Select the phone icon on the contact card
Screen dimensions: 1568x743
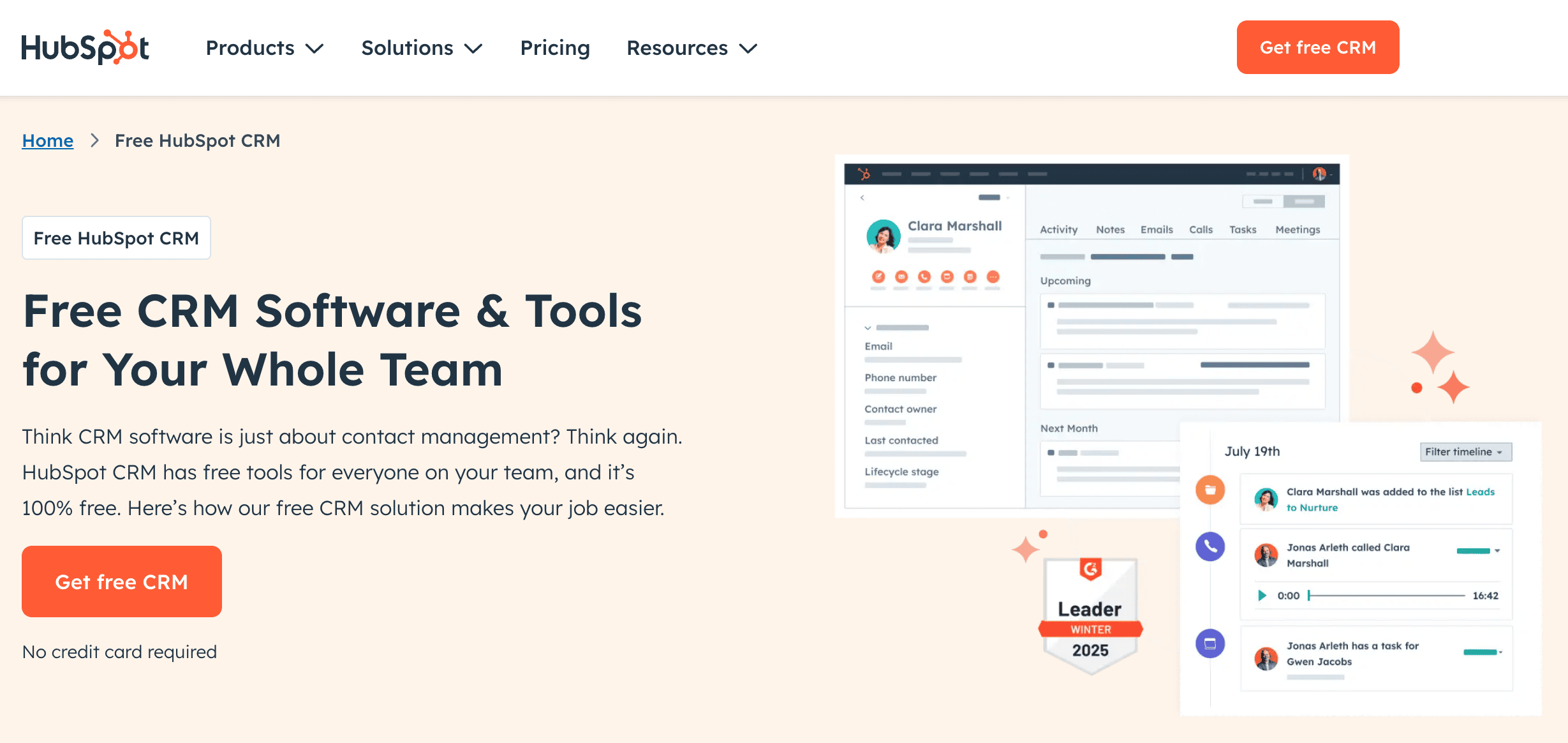click(x=924, y=278)
